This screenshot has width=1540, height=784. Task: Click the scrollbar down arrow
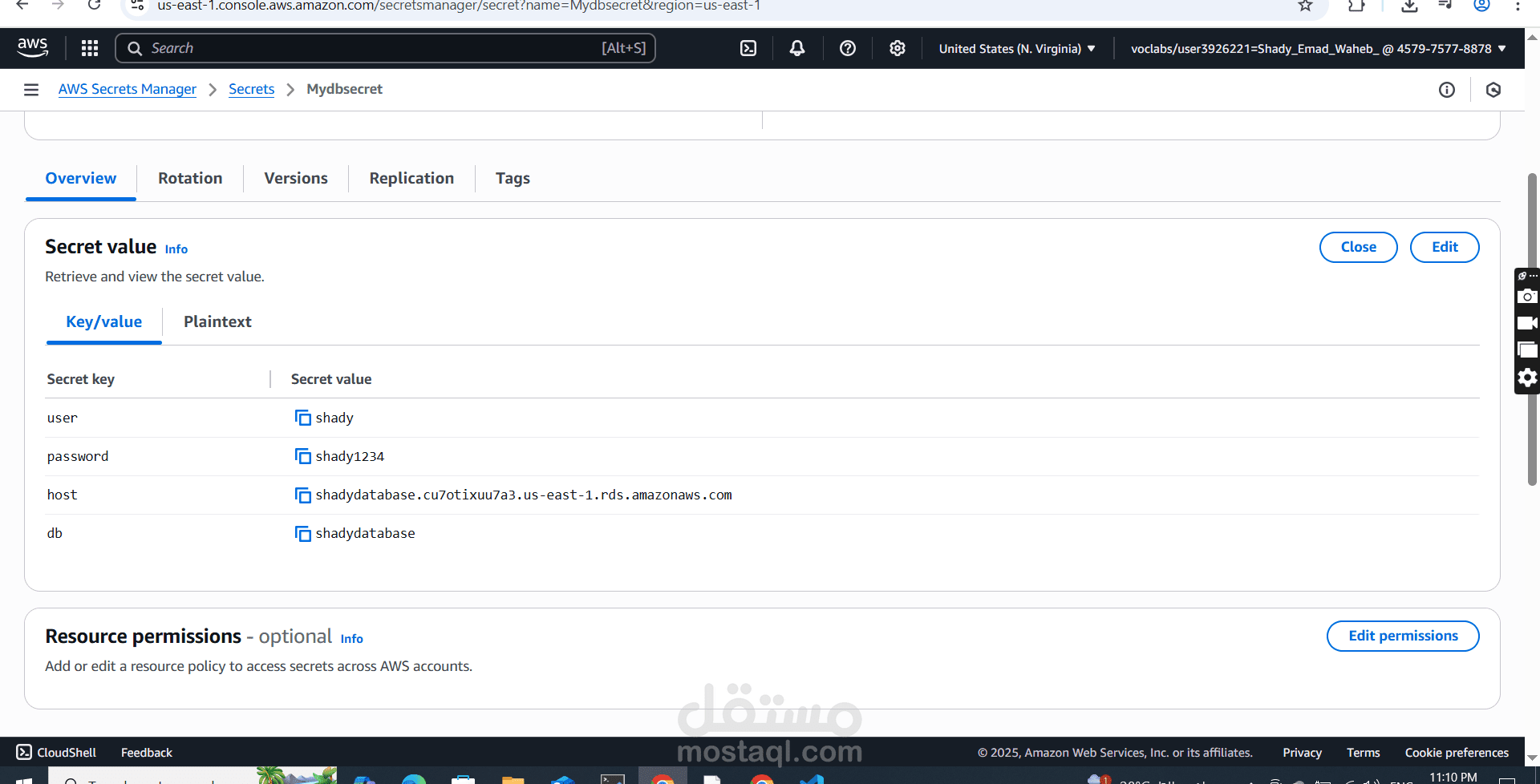(1532, 758)
